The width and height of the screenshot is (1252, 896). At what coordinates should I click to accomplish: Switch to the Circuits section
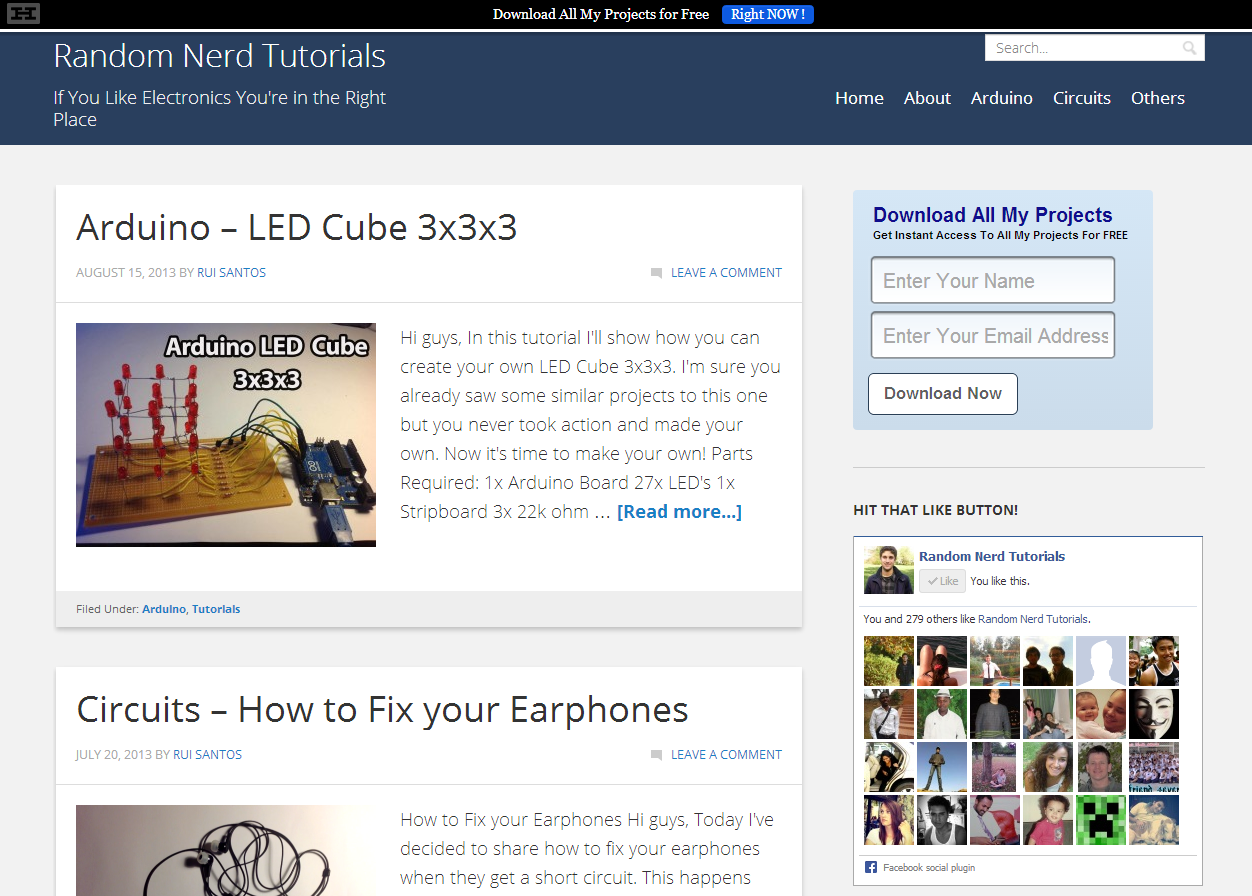1081,97
